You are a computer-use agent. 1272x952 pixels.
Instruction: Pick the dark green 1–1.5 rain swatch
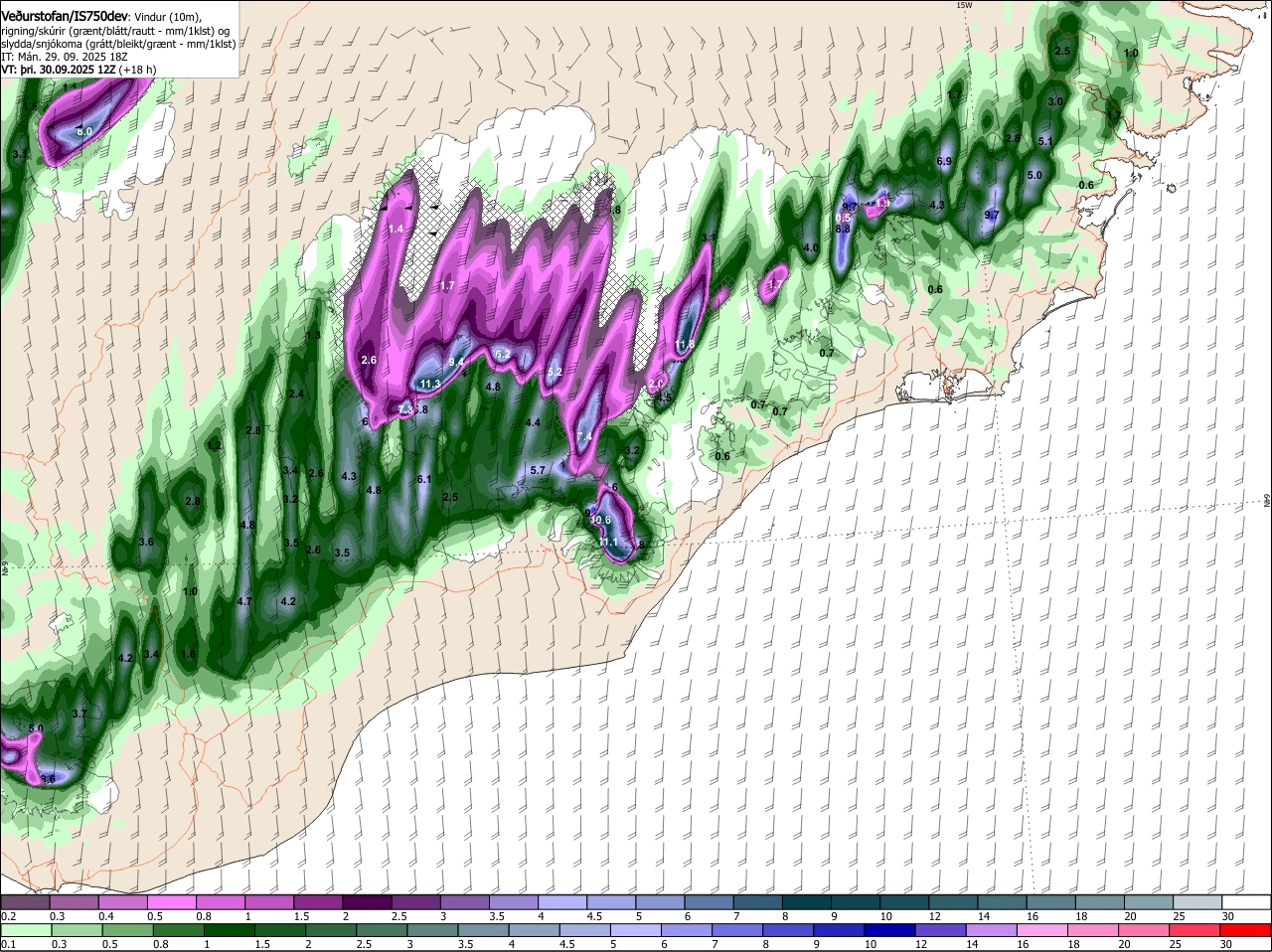229,930
